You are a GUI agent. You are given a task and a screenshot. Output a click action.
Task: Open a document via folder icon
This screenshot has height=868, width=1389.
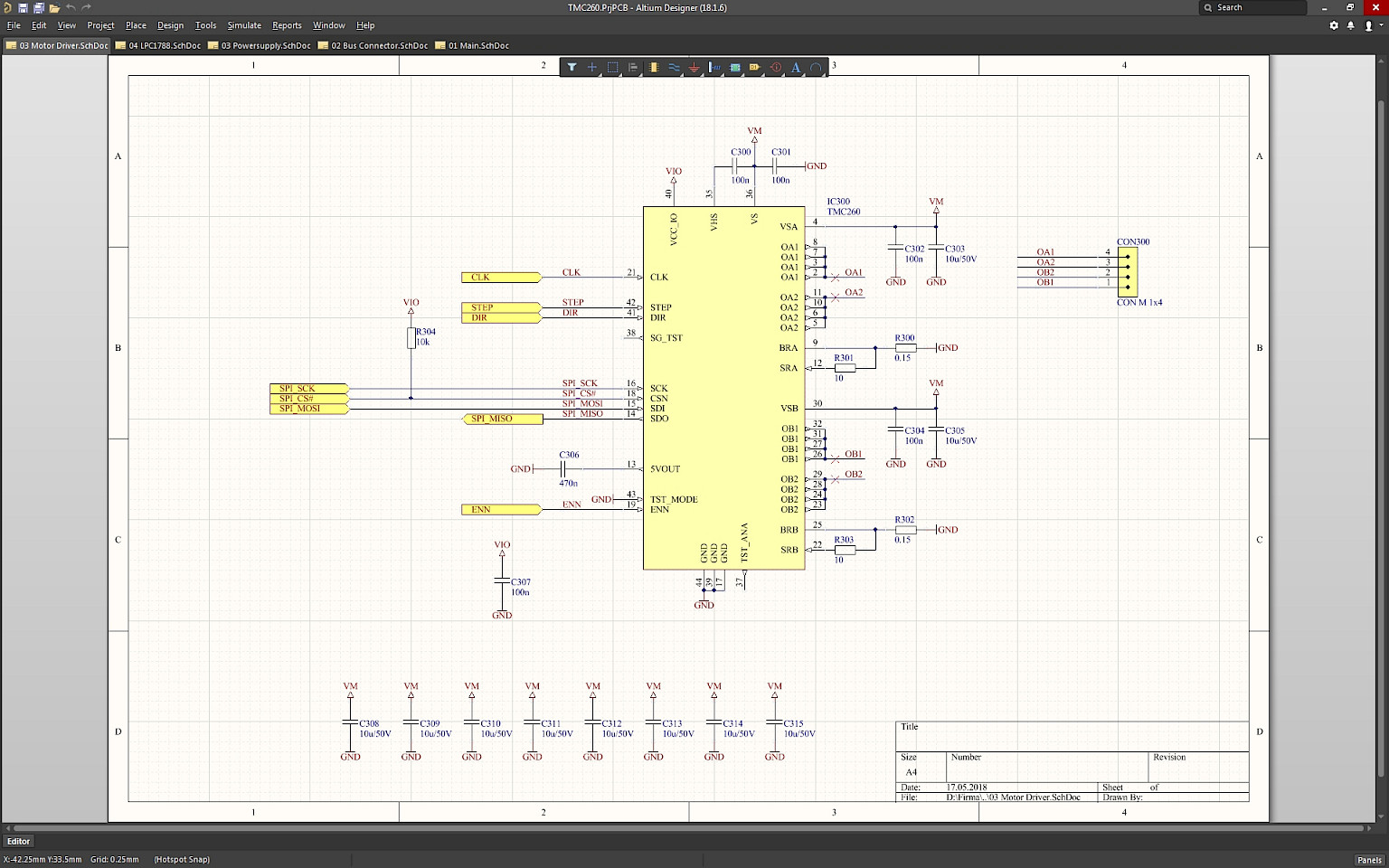pyautogui.click(x=54, y=7)
